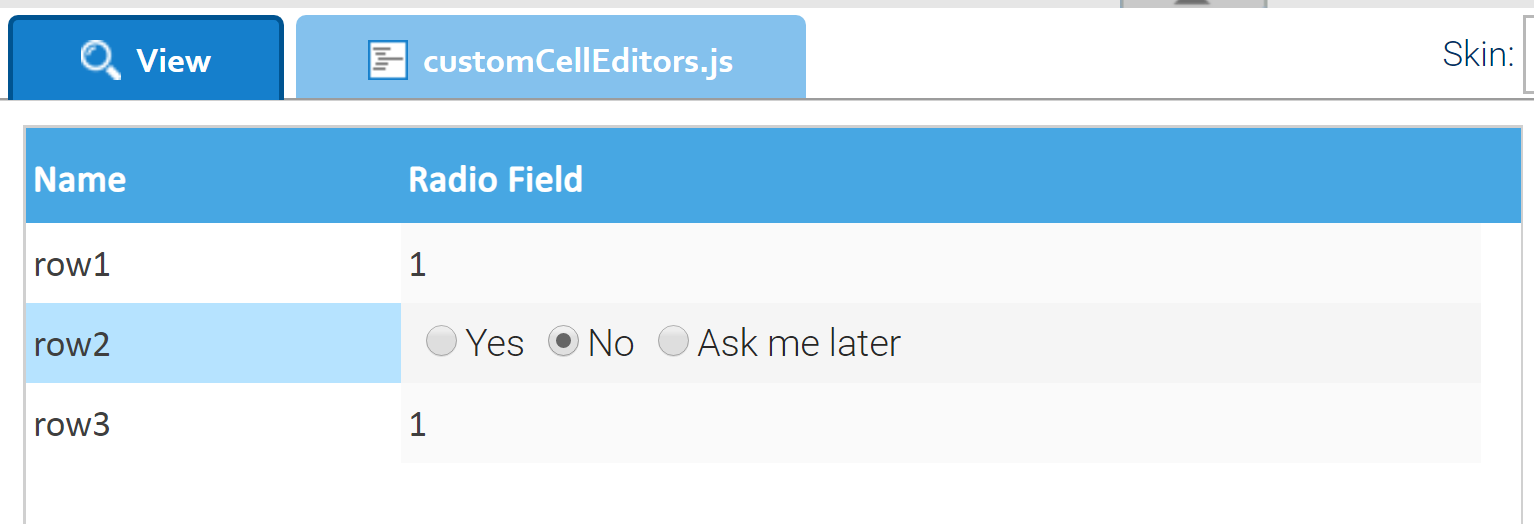Click the source file icon beside customCellEditors.js
1534x524 pixels.
tap(387, 61)
